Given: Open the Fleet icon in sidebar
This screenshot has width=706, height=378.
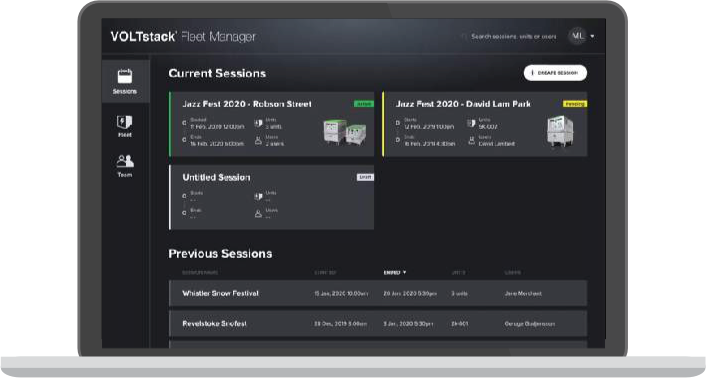Looking at the screenshot, I should coord(125,122).
